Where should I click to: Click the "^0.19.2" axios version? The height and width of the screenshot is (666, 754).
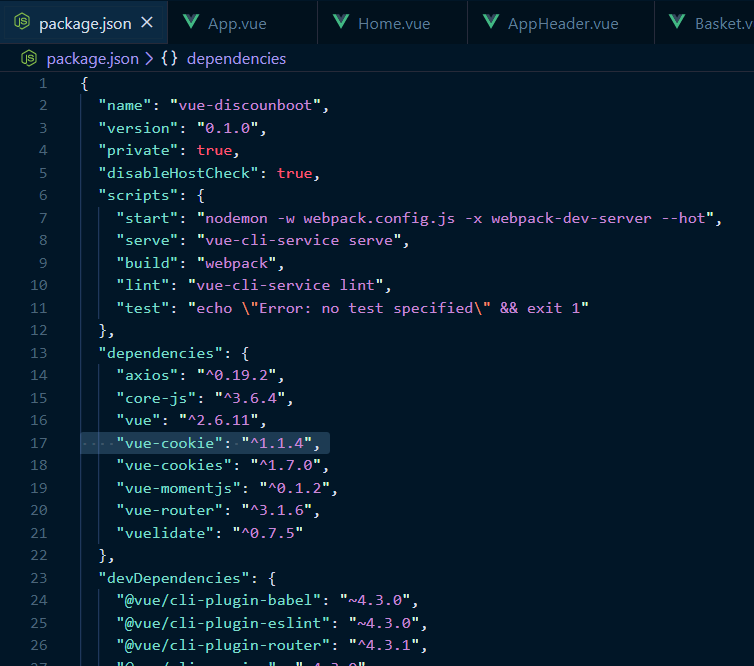(x=237, y=375)
